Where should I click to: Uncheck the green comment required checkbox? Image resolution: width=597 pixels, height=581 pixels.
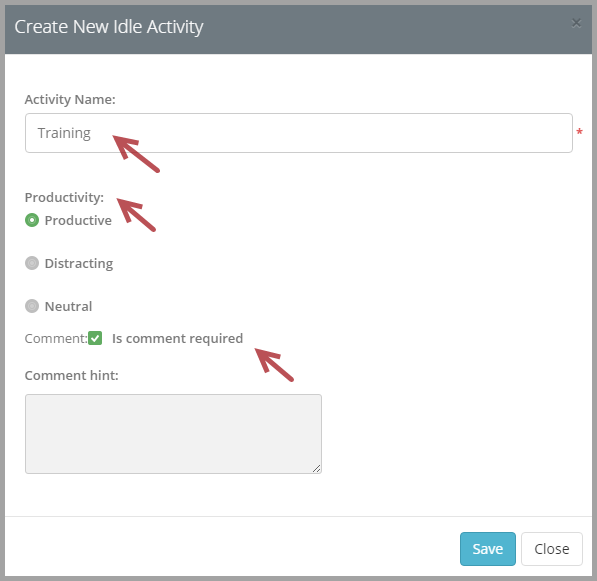[95, 338]
